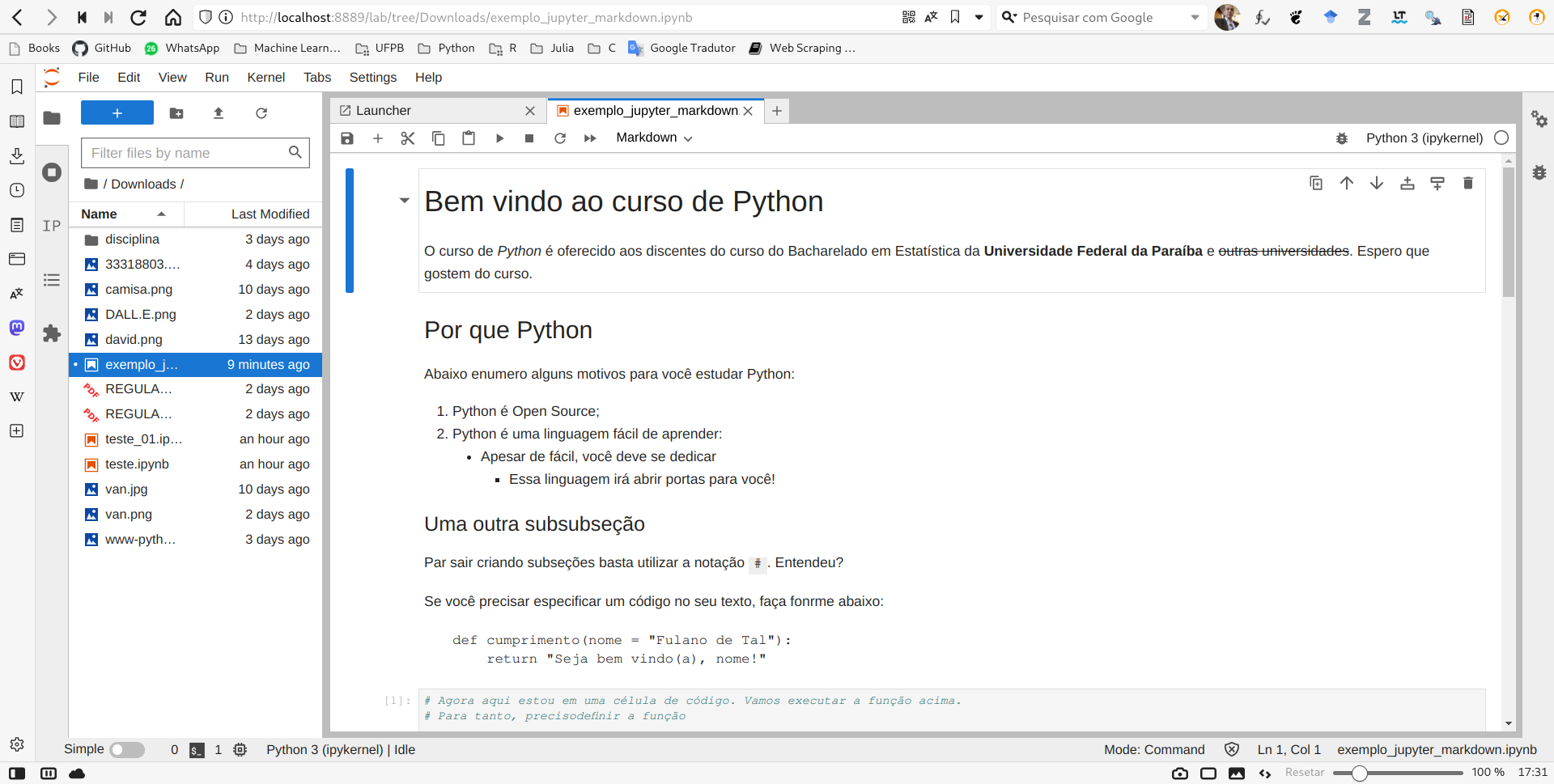1554x784 pixels.
Task: Cut the selected cell with scissors icon
Action: point(408,138)
